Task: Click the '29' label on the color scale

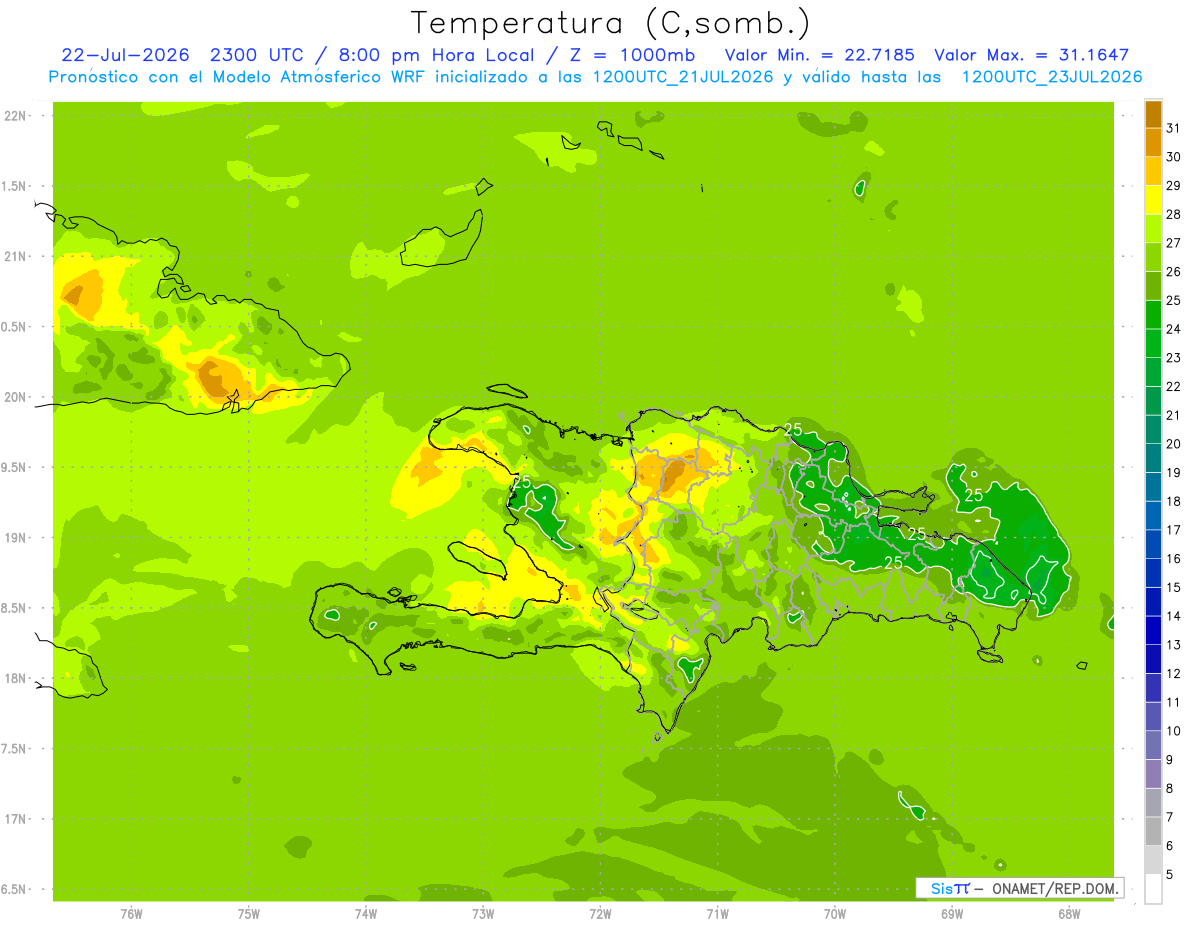Action: point(1173,185)
